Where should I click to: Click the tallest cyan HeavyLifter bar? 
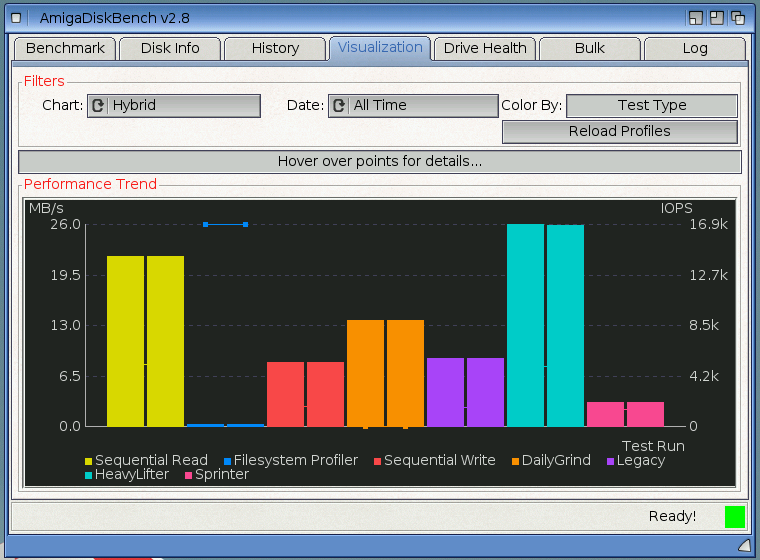coord(525,325)
